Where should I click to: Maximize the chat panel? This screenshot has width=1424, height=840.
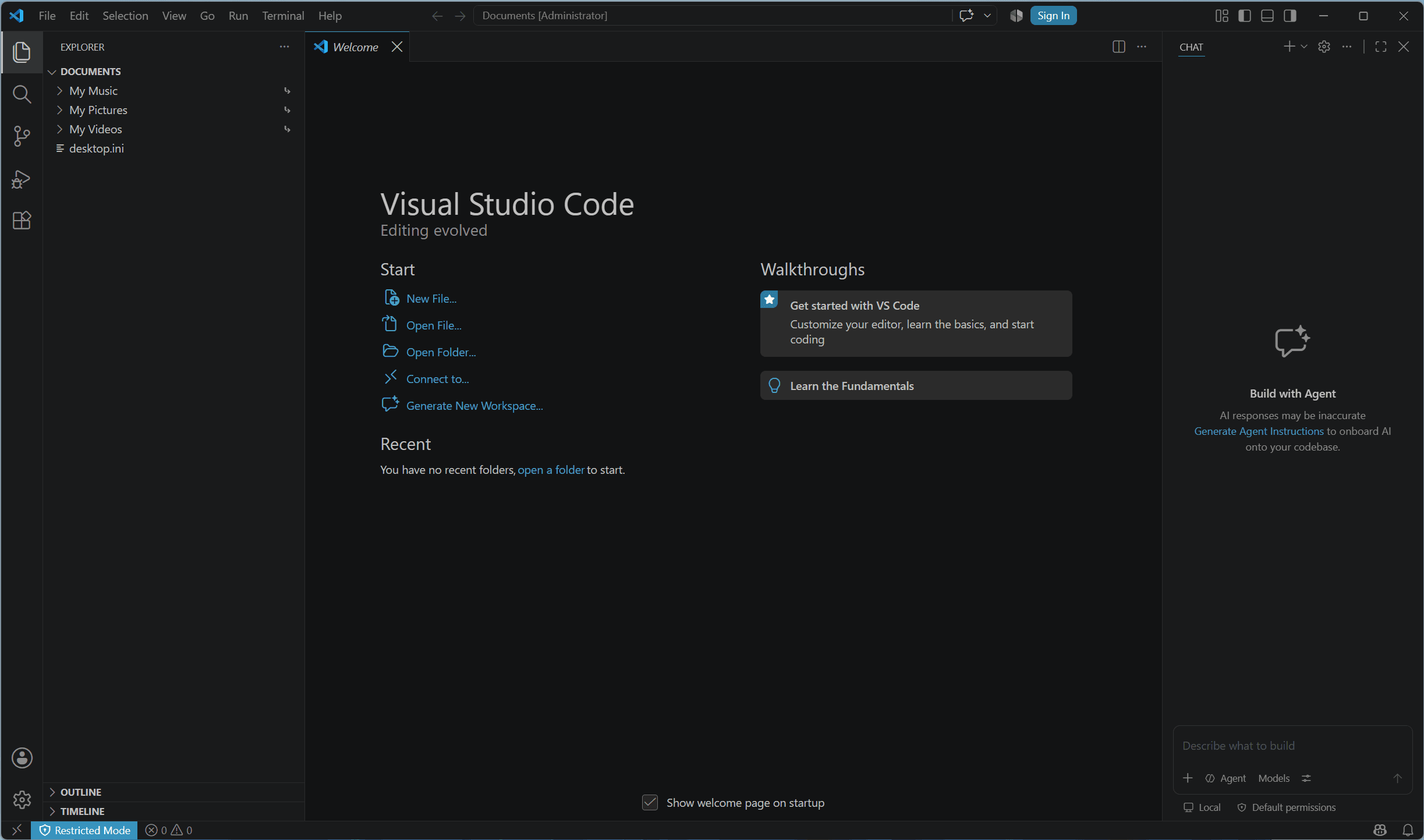[x=1380, y=47]
